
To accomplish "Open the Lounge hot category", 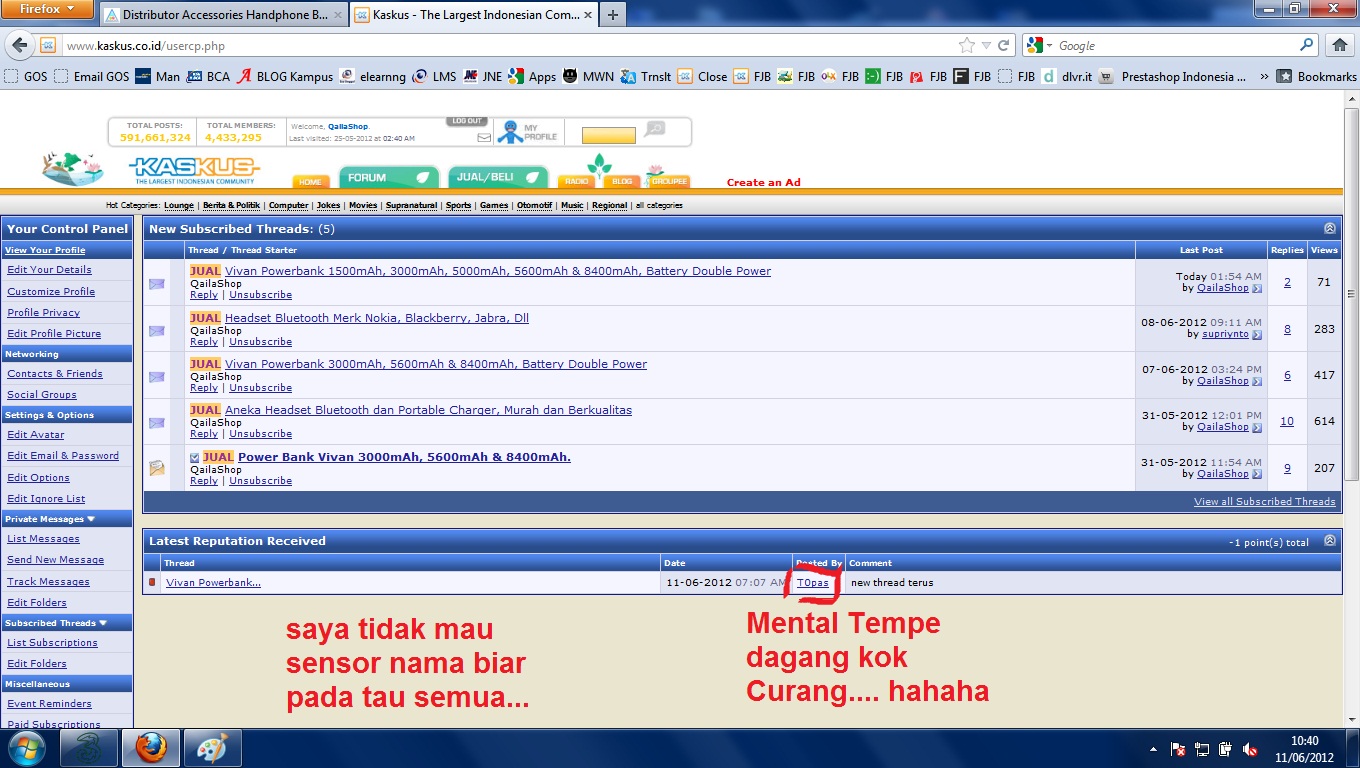I will point(178,205).
